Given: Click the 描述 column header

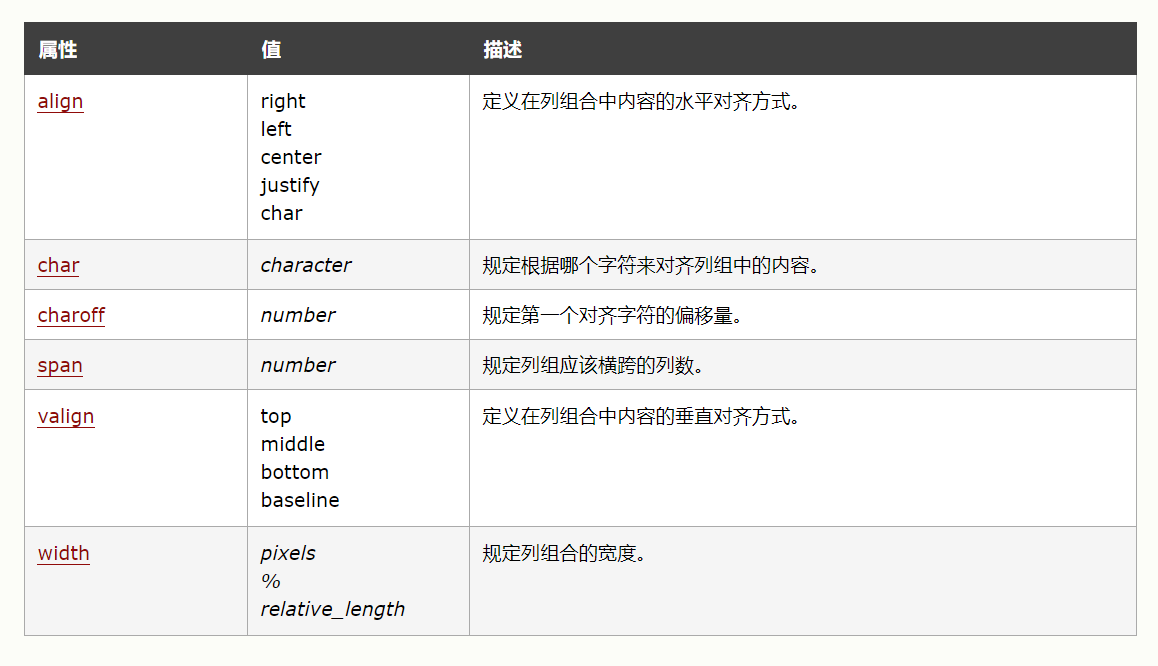Looking at the screenshot, I should click(x=502, y=49).
